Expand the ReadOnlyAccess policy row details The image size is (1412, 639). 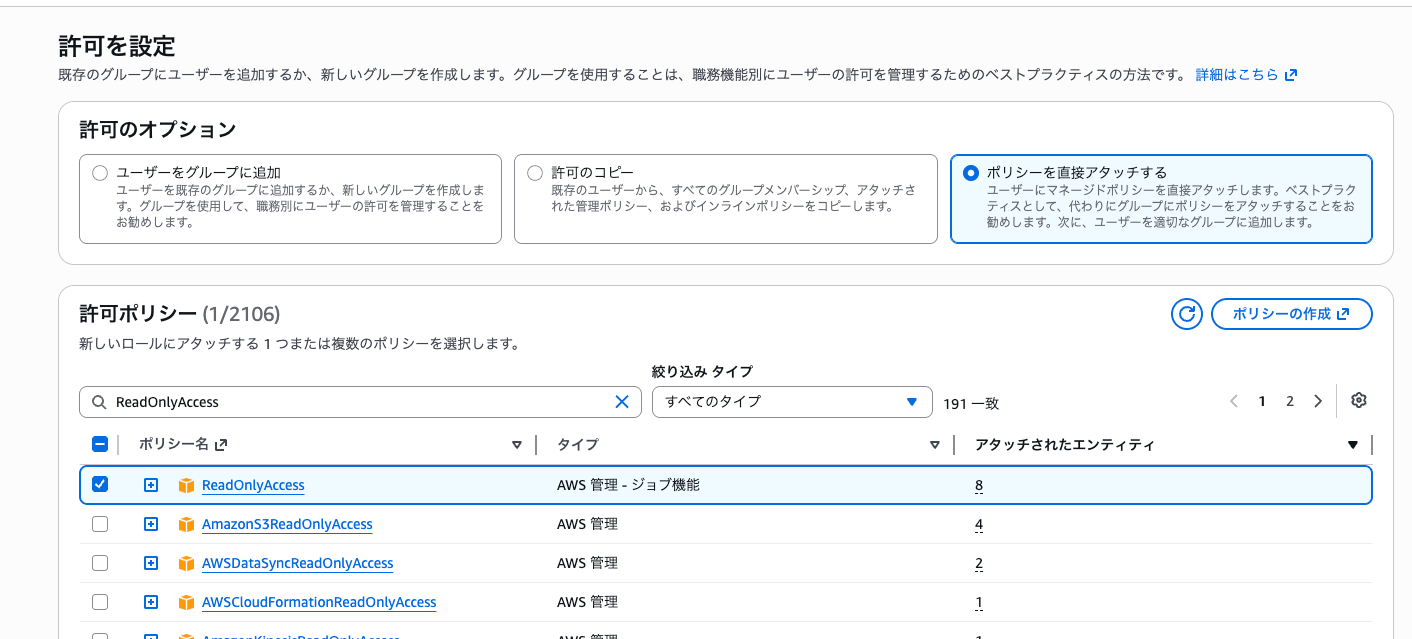point(151,485)
